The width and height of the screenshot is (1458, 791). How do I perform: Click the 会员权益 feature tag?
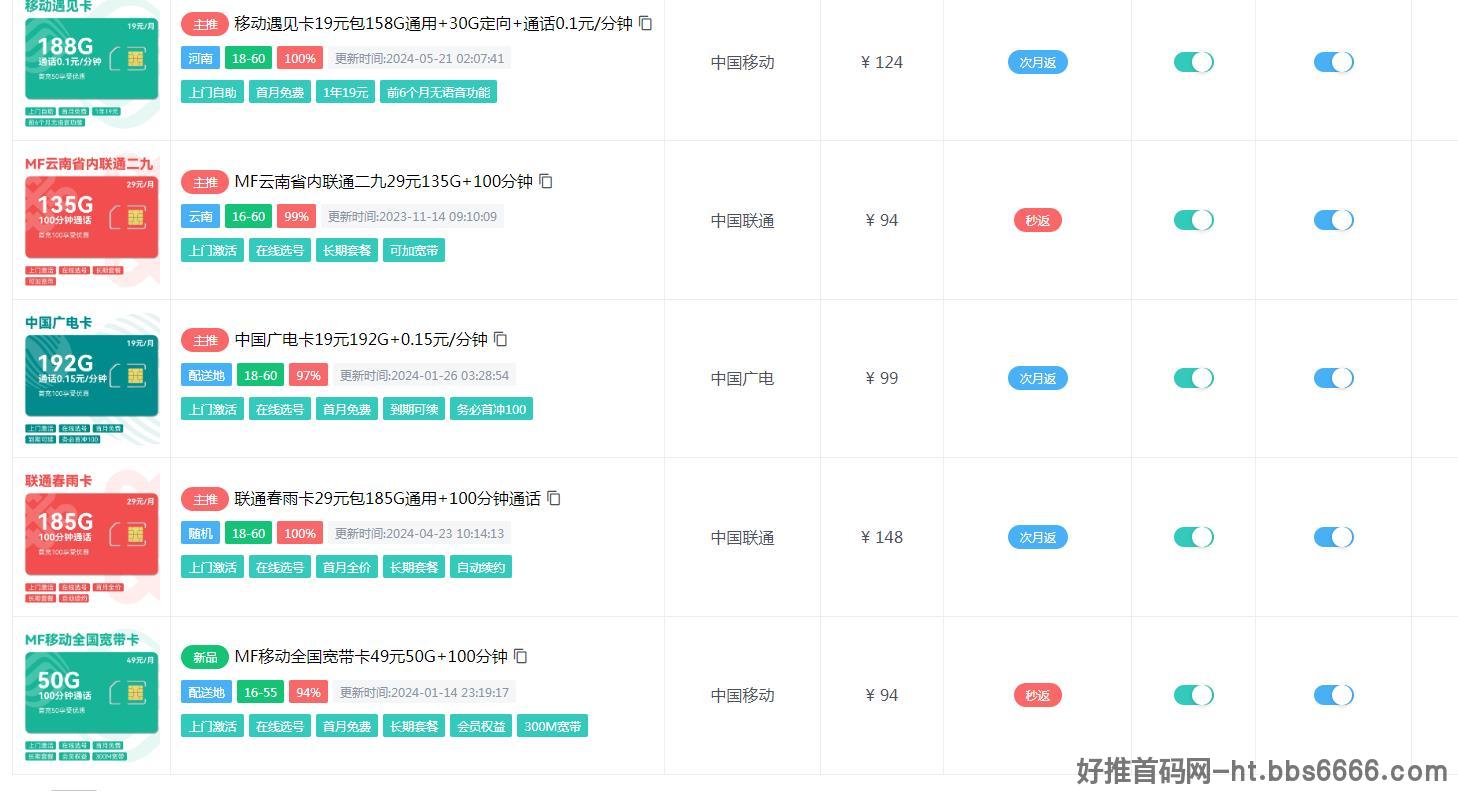481,726
